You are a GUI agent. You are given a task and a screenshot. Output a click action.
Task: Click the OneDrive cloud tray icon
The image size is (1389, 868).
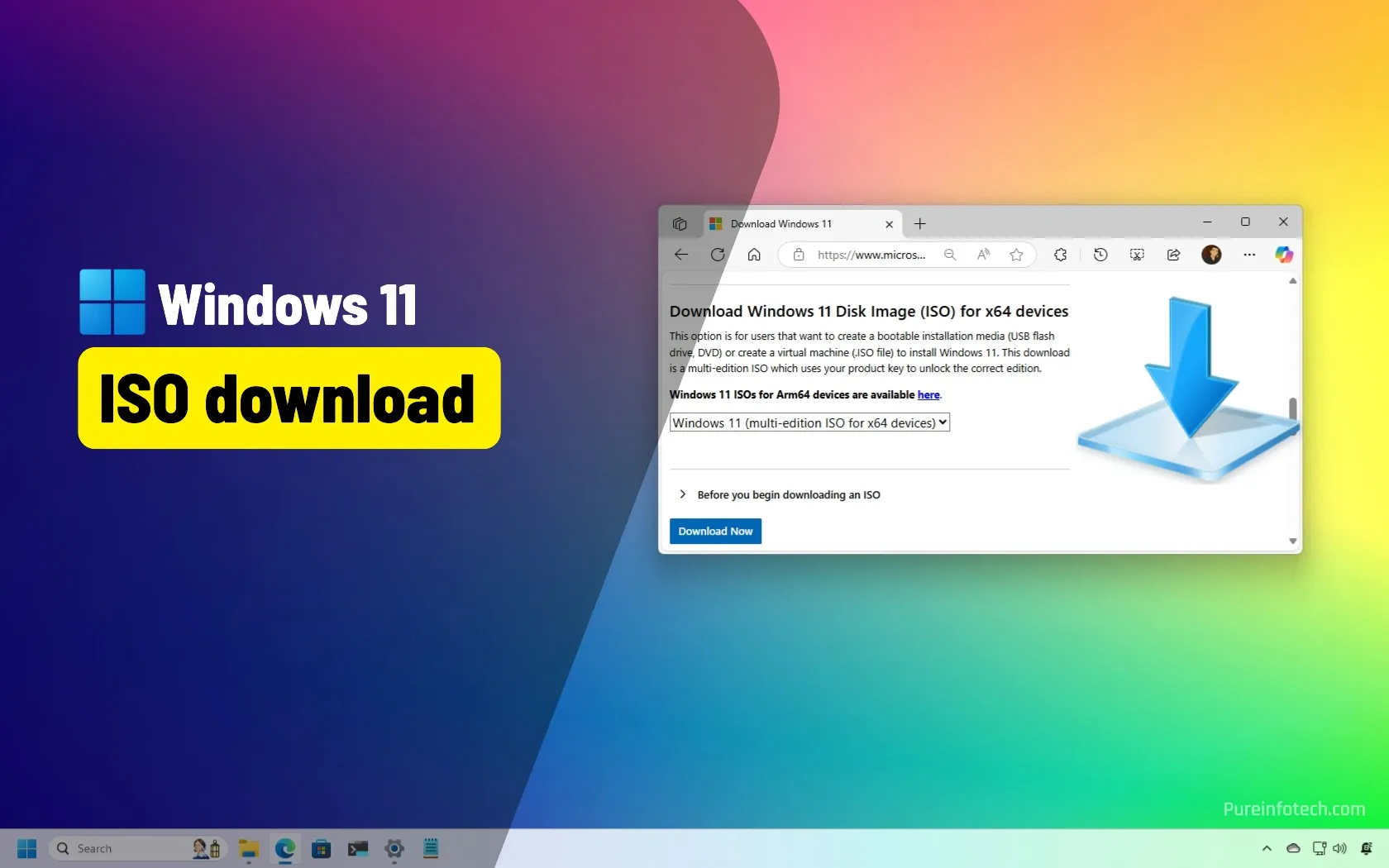click(1294, 848)
